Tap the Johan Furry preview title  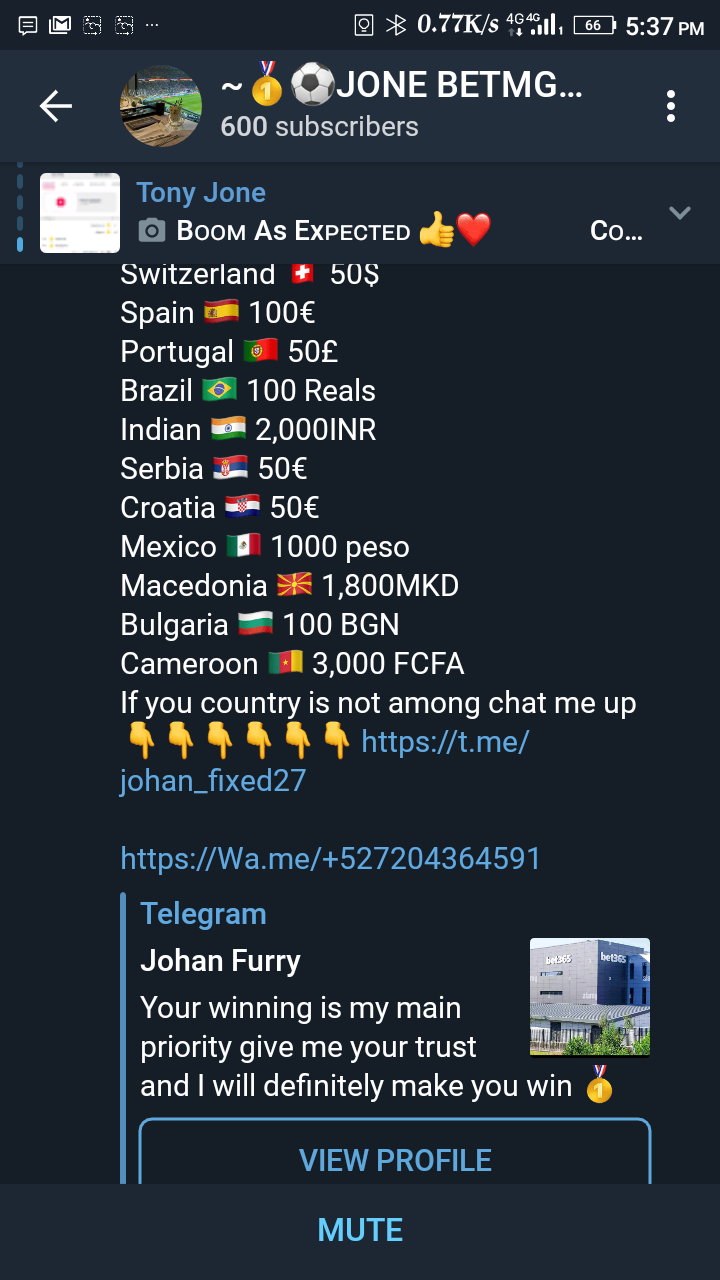220,961
